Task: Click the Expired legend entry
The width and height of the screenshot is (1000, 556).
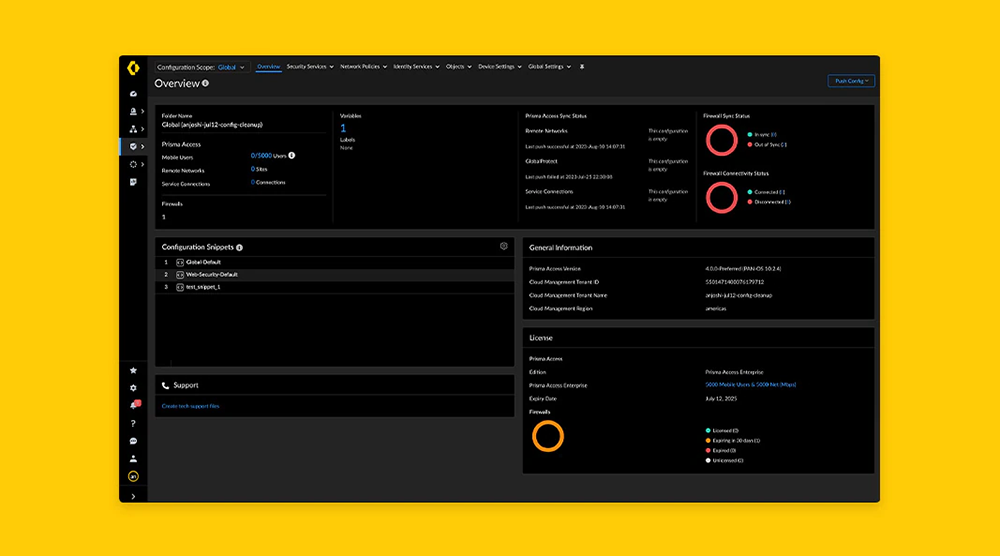Action: coord(721,450)
